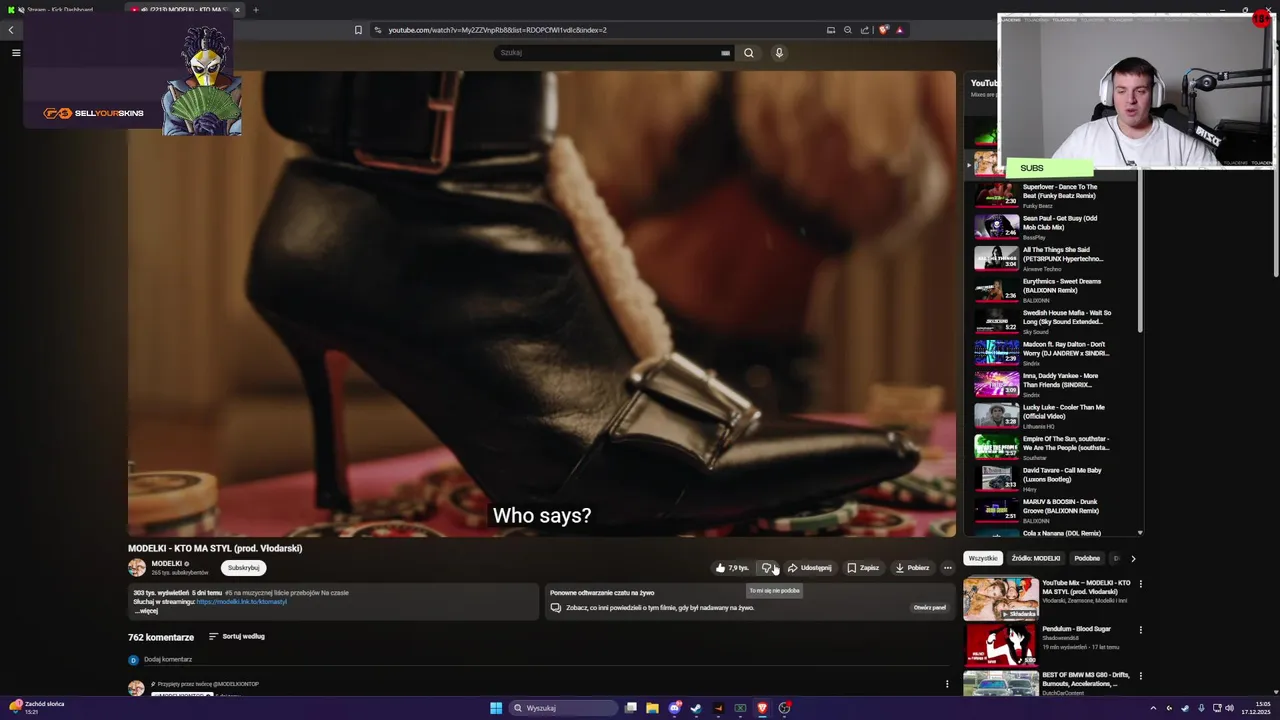1280x720 pixels.
Task: Click the share icon in address bar
Action: 865,30
